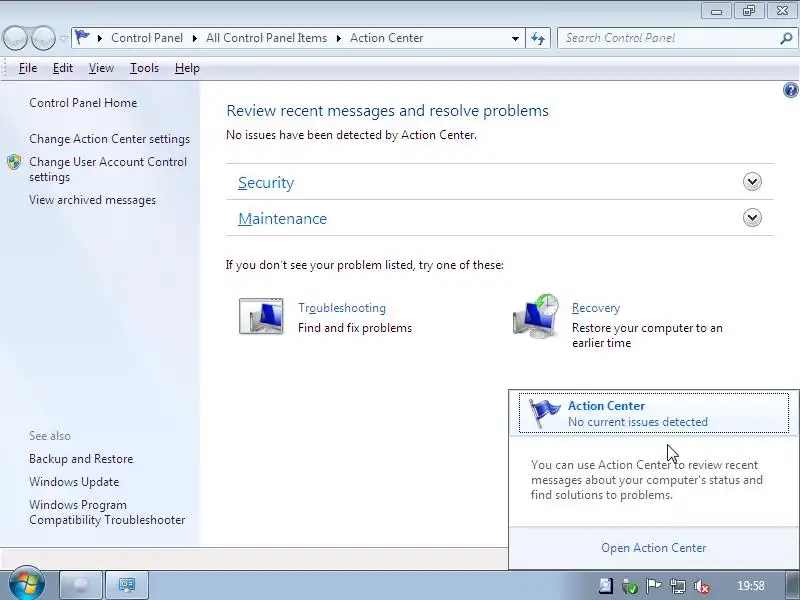The width and height of the screenshot is (800, 600).
Task: Click arrow after Control Panel breadcrumb
Action: (x=194, y=38)
